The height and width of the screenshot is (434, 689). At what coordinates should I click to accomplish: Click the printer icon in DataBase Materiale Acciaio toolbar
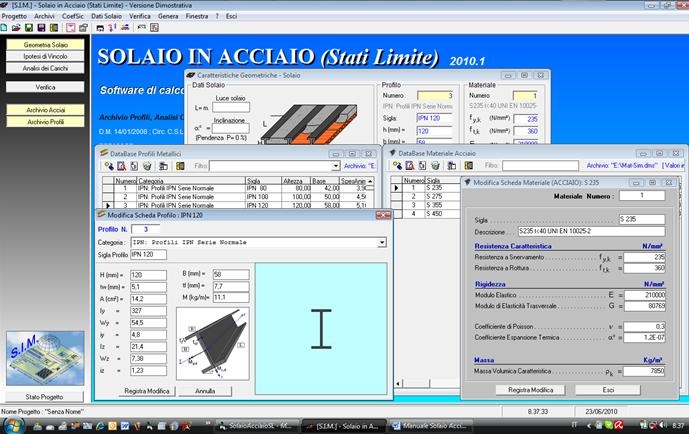click(x=452, y=166)
